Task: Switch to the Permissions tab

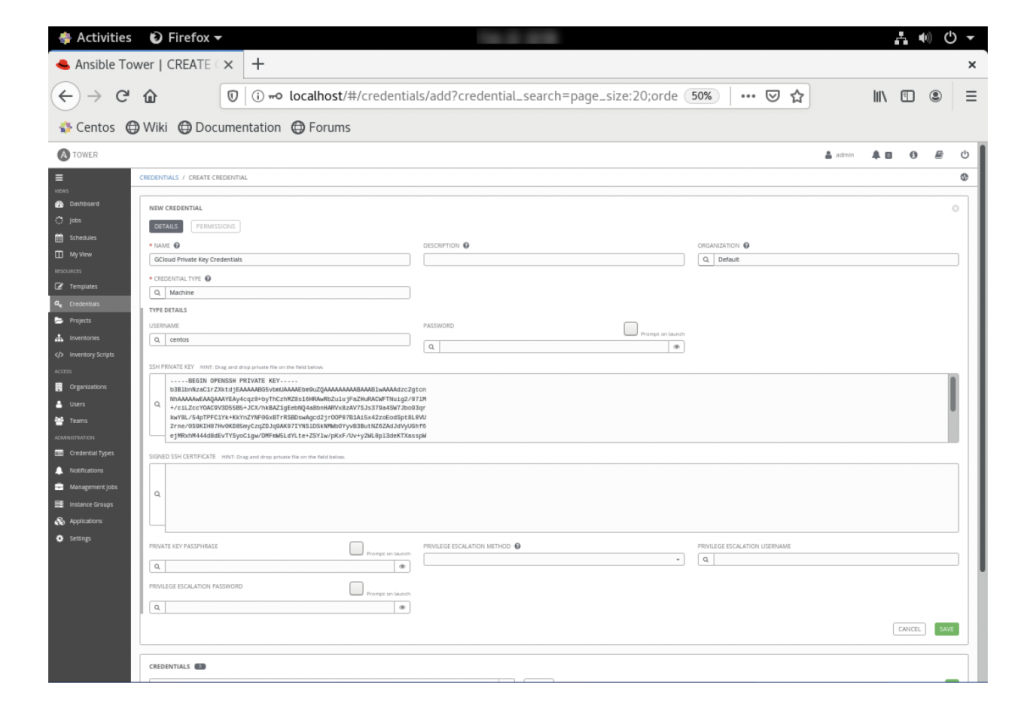Action: click(215, 226)
